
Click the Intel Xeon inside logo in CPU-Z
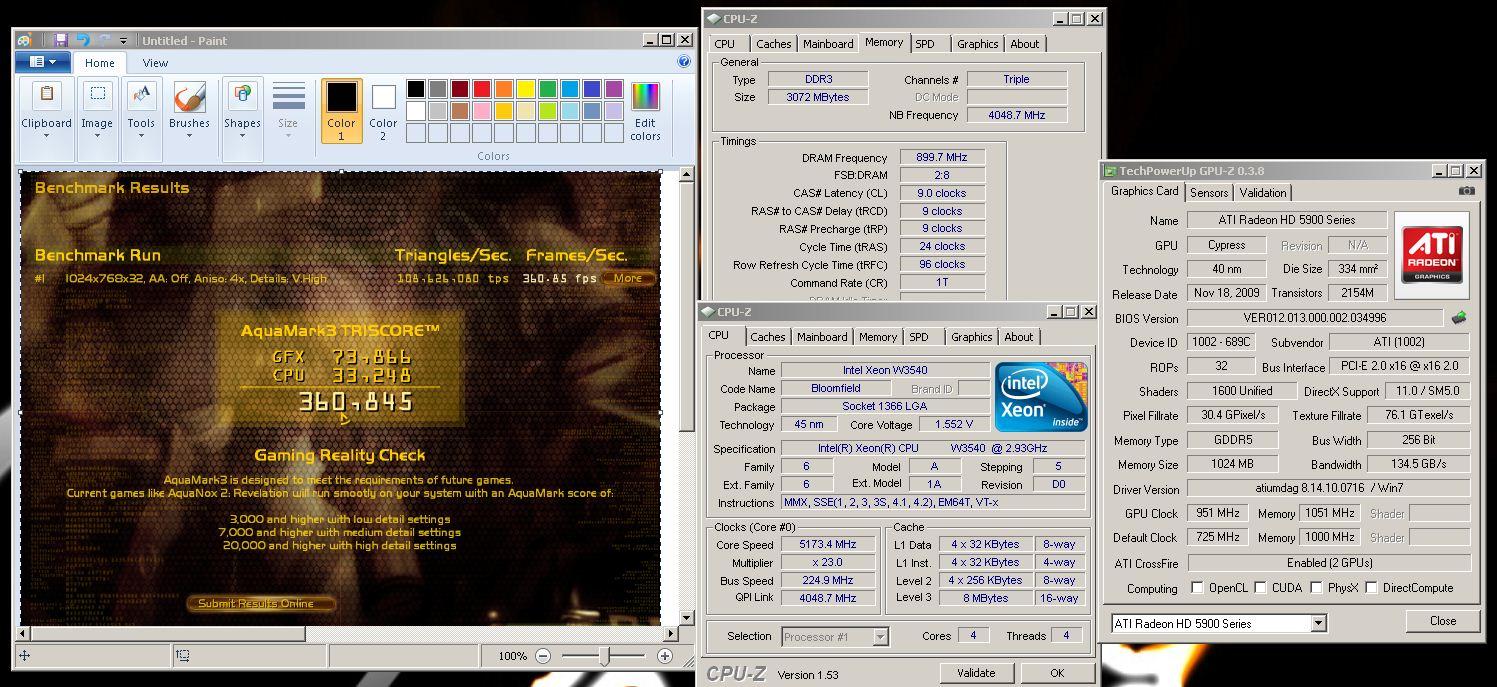tap(1041, 397)
